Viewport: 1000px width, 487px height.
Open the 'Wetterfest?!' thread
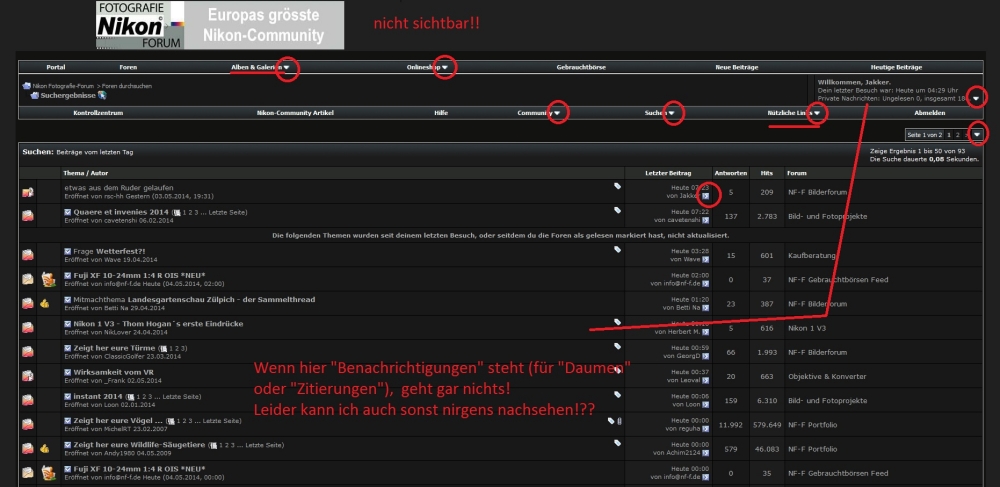tap(121, 251)
